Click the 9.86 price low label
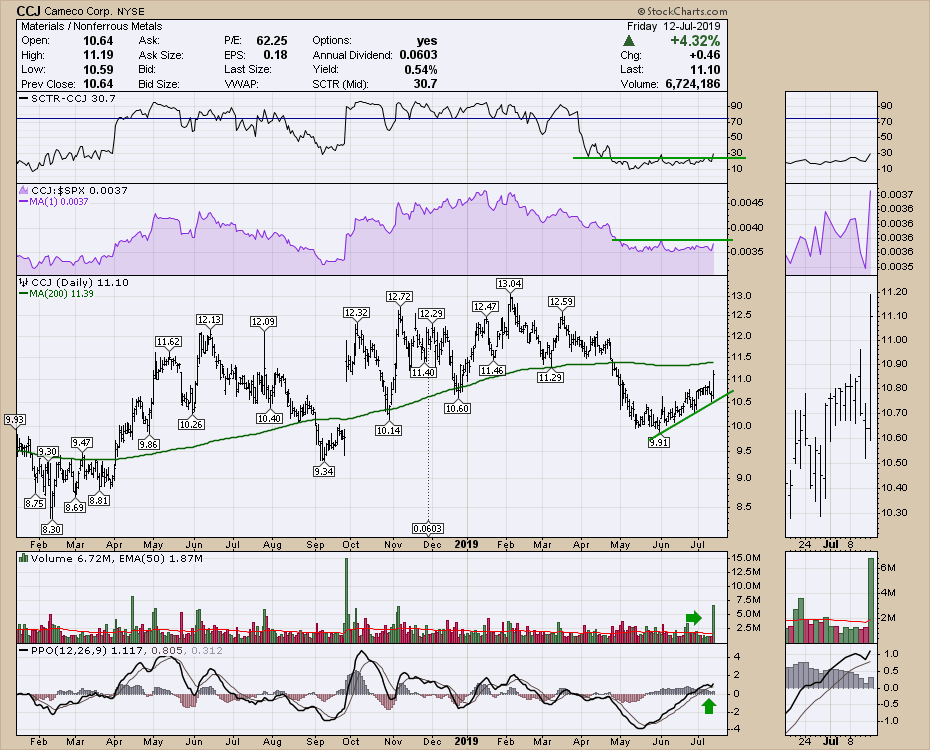This screenshot has height=750, width=930. pyautogui.click(x=148, y=444)
